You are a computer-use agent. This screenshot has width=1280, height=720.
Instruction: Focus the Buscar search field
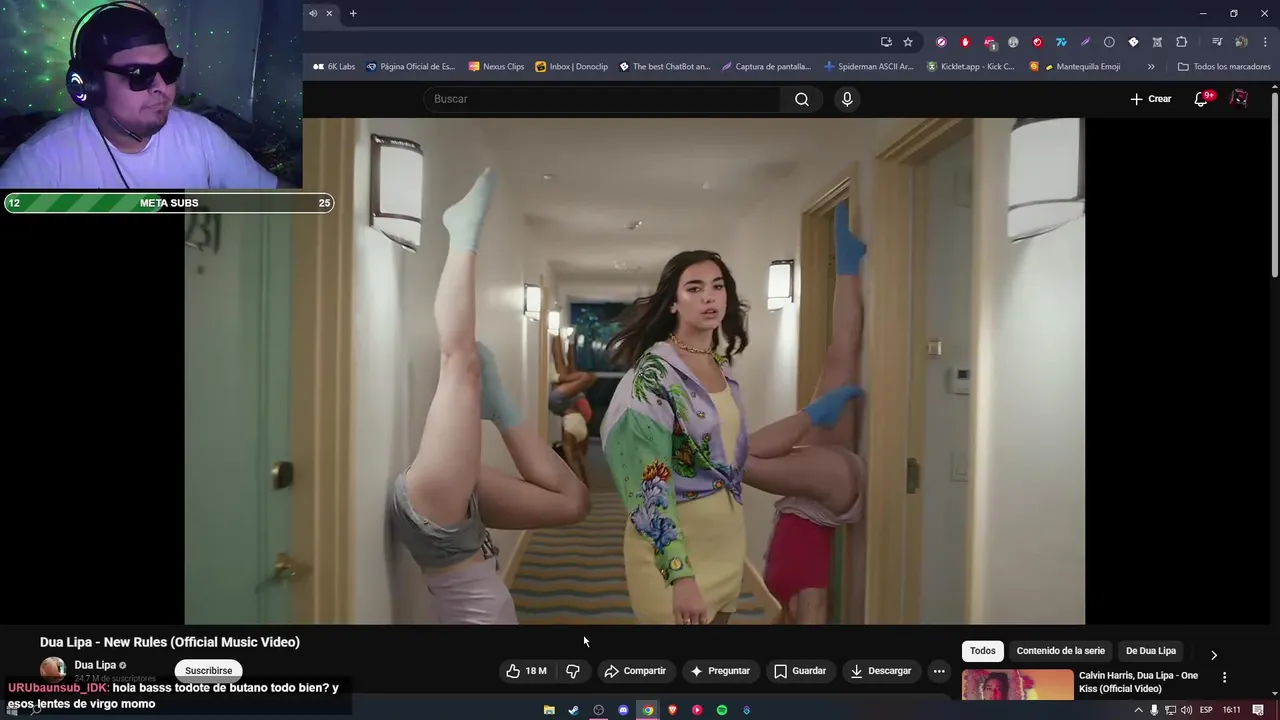pos(602,99)
